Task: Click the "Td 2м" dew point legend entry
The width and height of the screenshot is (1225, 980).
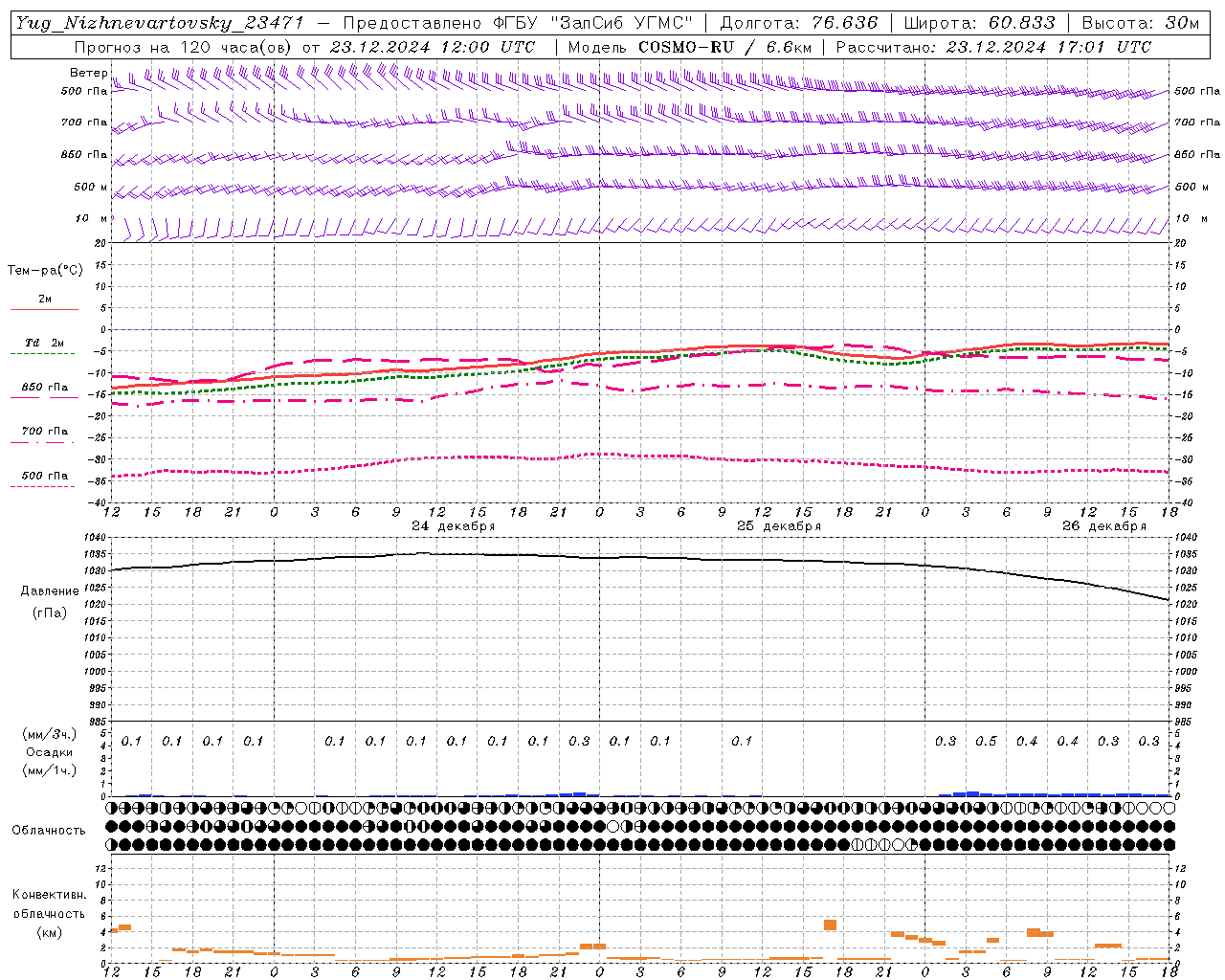Action: pyautogui.click(x=45, y=343)
